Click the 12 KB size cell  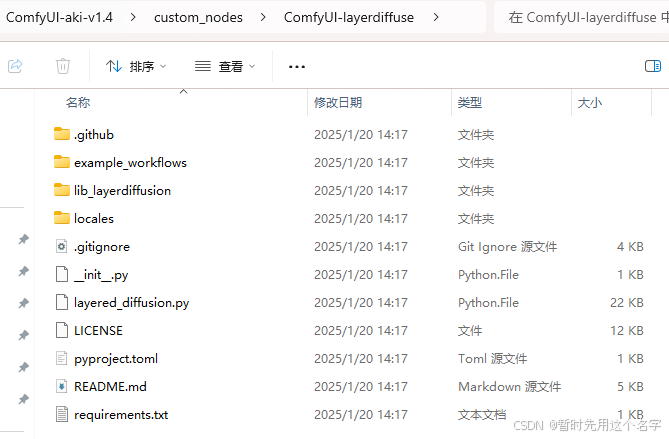627,331
